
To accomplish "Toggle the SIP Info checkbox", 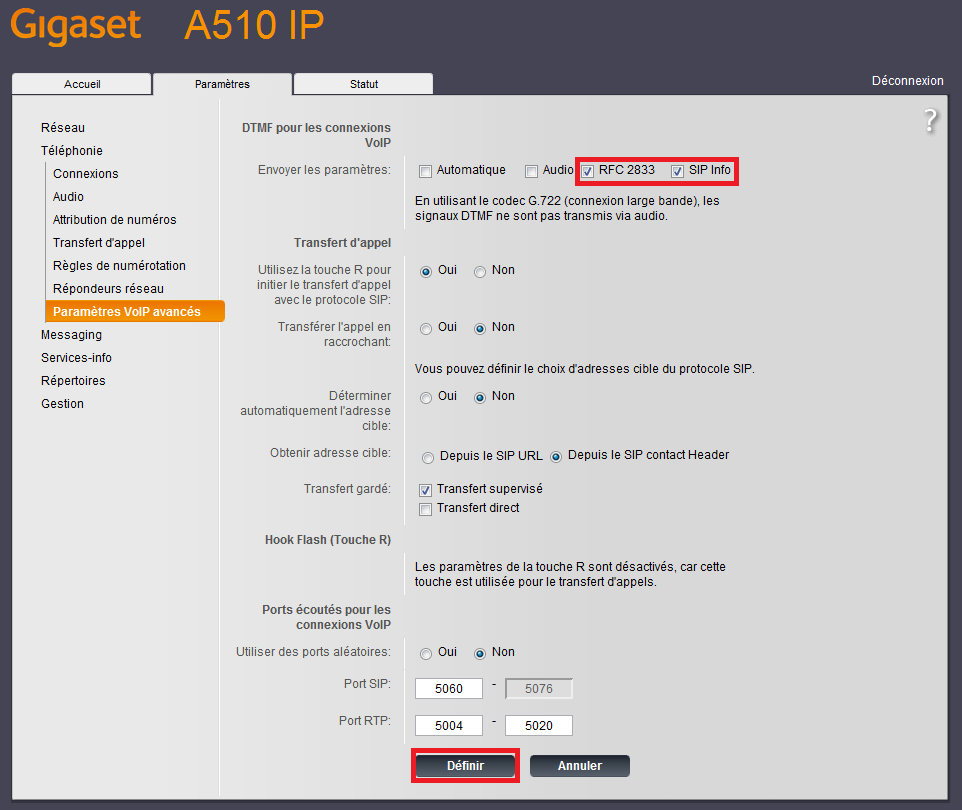I will click(x=677, y=171).
